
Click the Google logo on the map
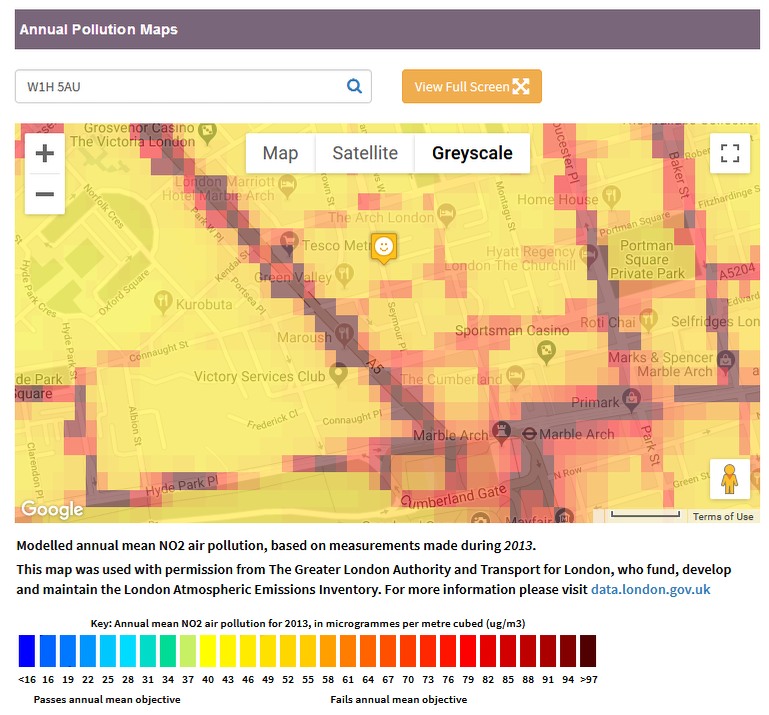[52, 510]
